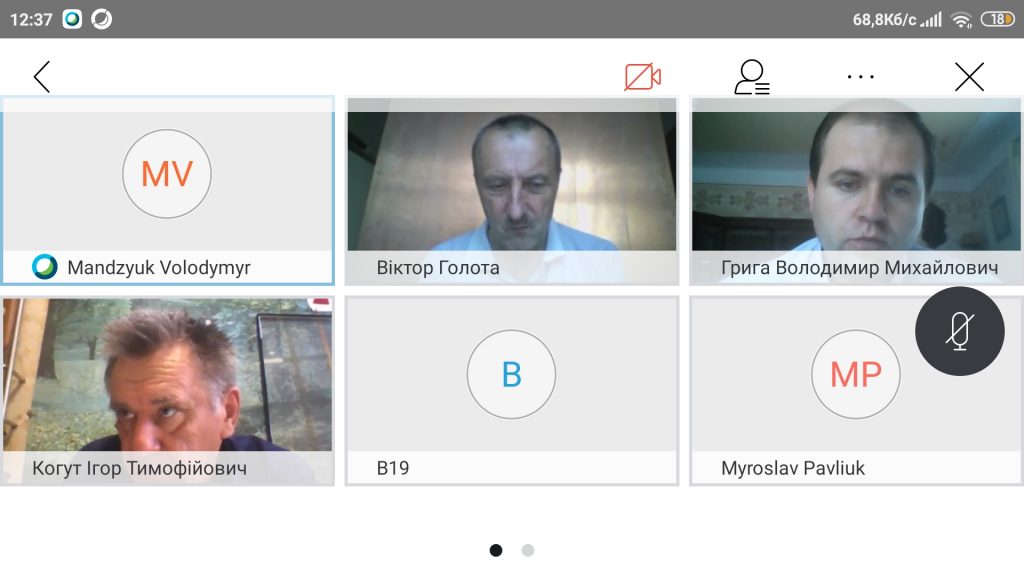Open the three-dot more options menu
The width and height of the screenshot is (1024, 576).
[860, 77]
